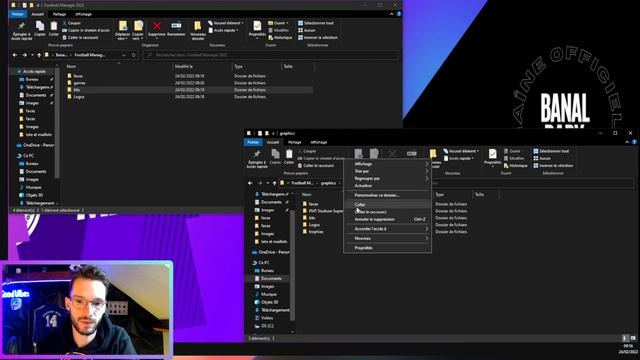Click Aucun in the Football Manager window ribbon

pyautogui.click(x=307, y=30)
